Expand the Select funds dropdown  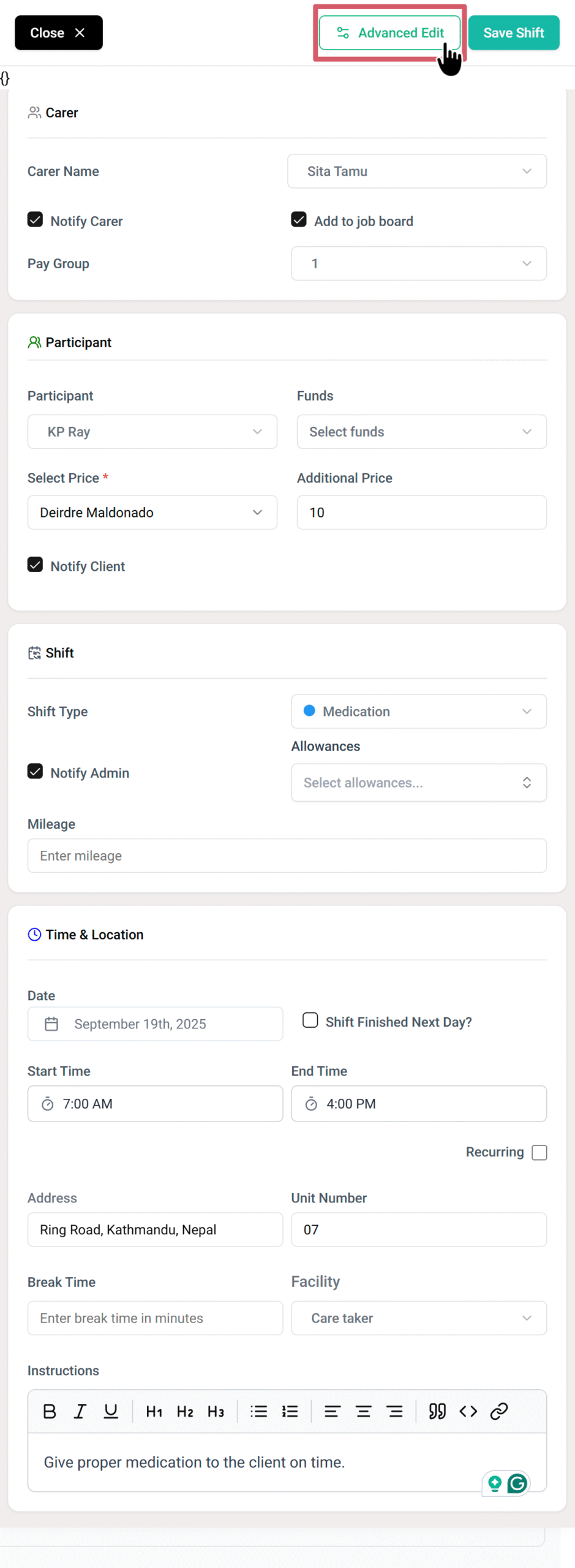click(x=421, y=432)
